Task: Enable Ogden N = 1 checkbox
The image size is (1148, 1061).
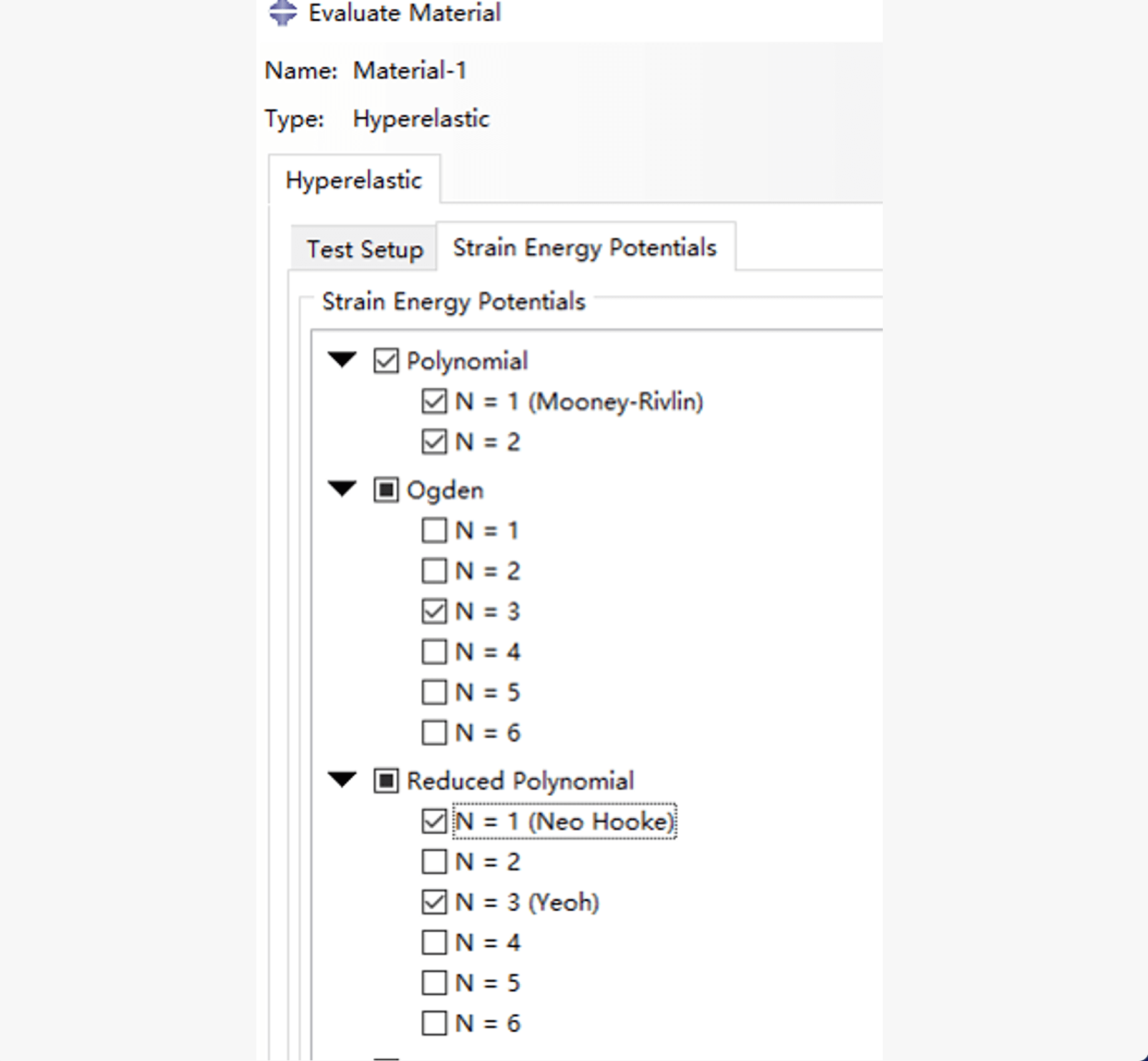Action: point(434,530)
